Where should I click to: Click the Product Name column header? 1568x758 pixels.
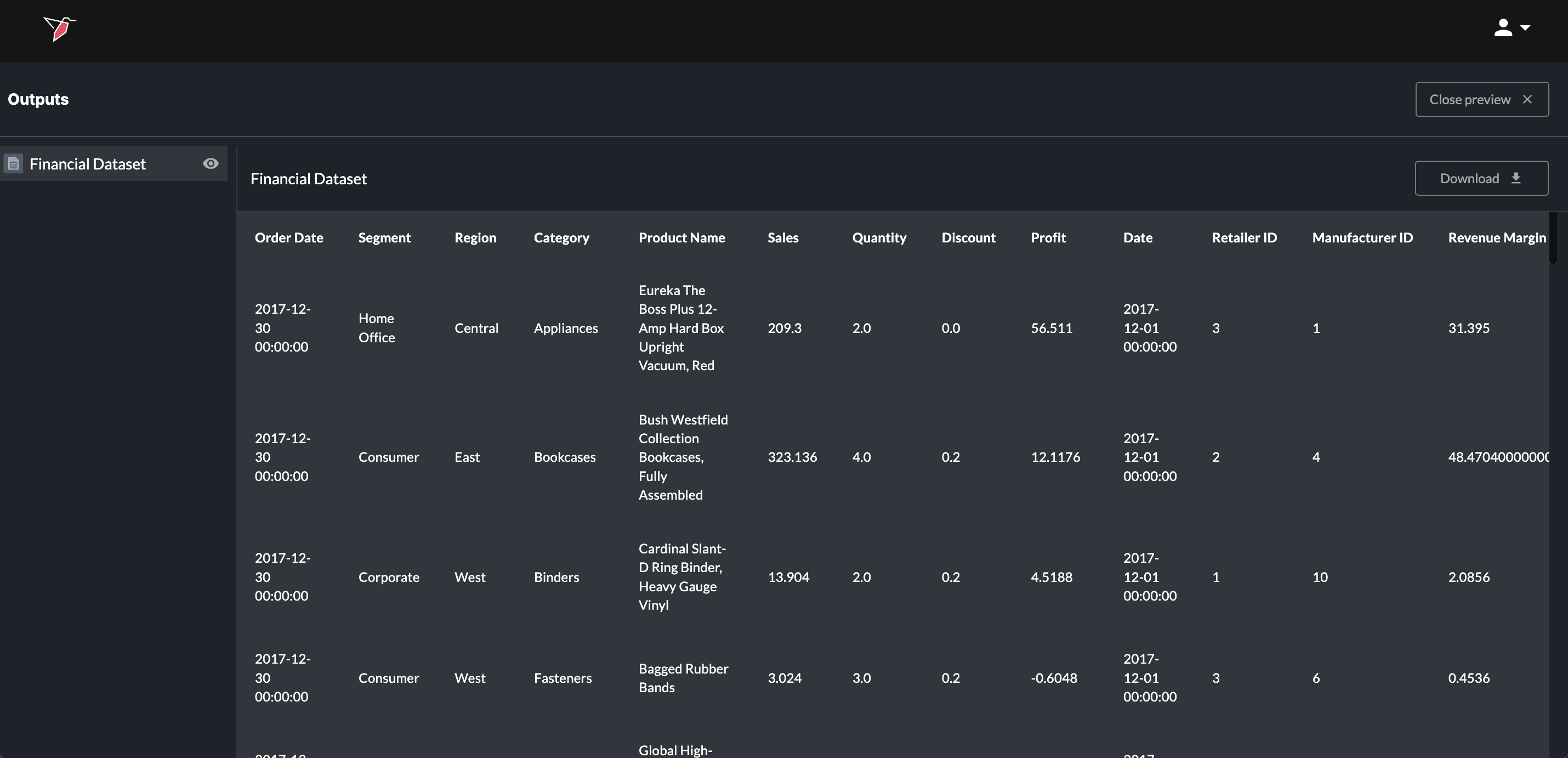(681, 237)
